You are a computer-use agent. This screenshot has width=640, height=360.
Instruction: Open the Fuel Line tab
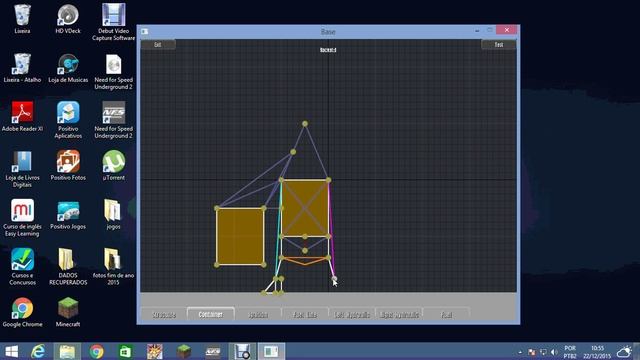(305, 314)
